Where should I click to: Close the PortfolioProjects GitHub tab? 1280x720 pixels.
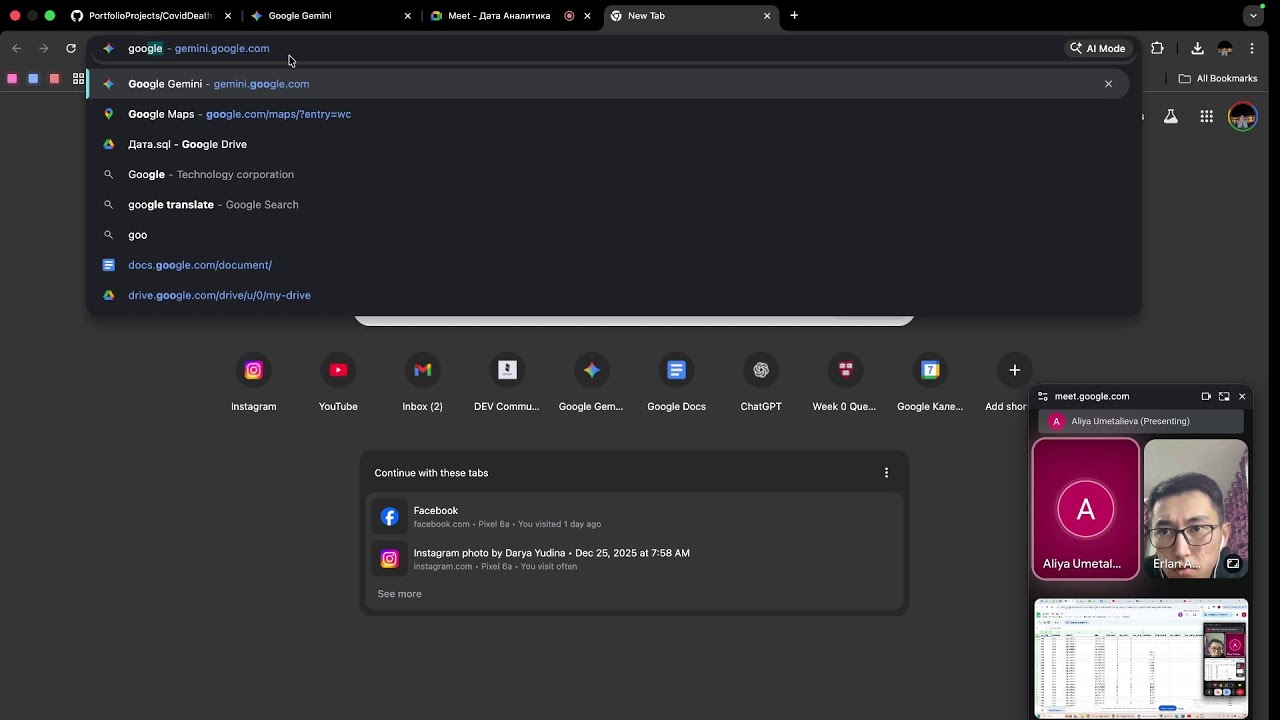click(228, 16)
